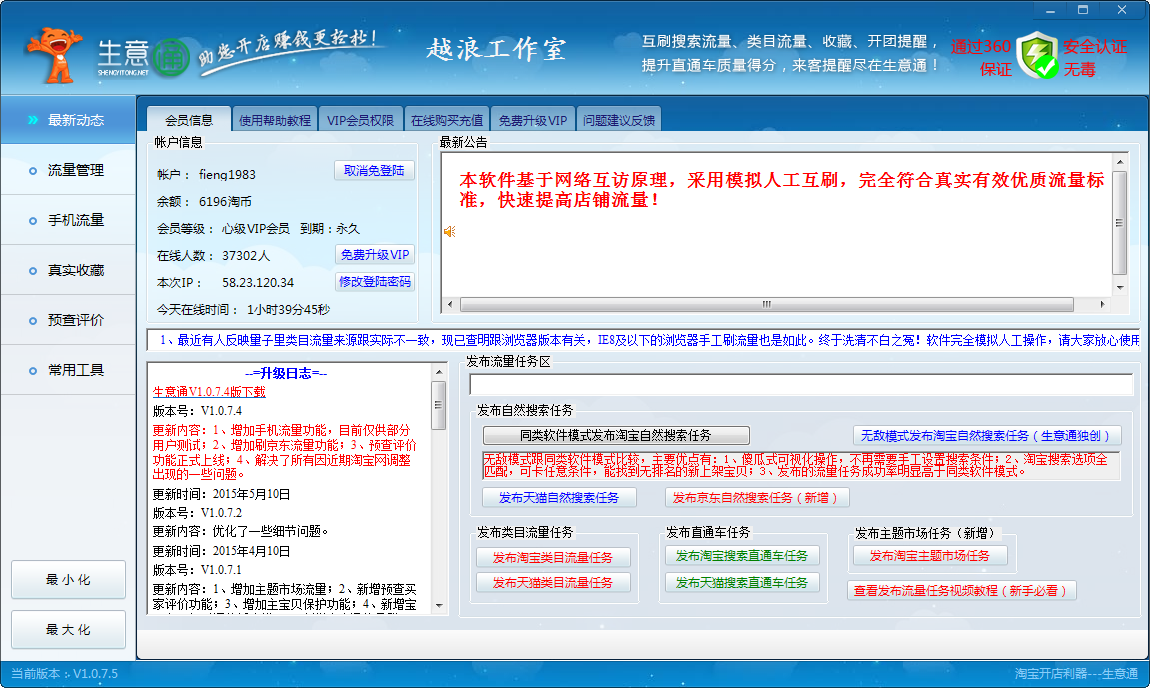This screenshot has width=1150, height=688.
Task: Click 发布天猫自然搜索任务 button
Action: 559,497
